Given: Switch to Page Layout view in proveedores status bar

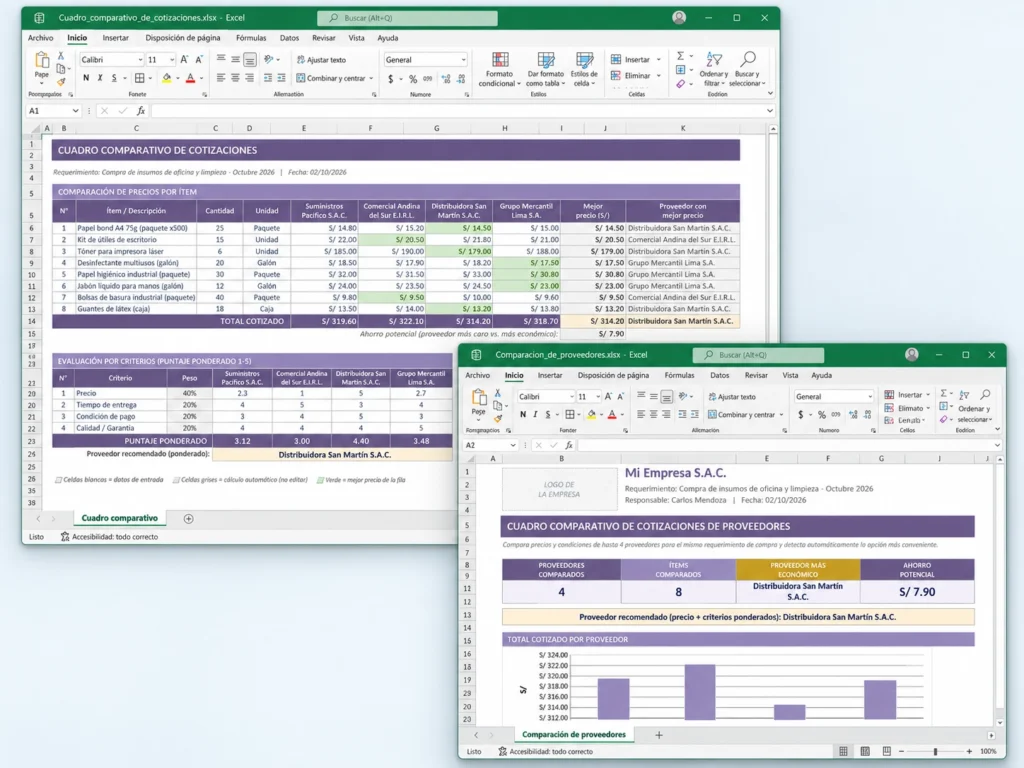Looking at the screenshot, I should [x=865, y=752].
